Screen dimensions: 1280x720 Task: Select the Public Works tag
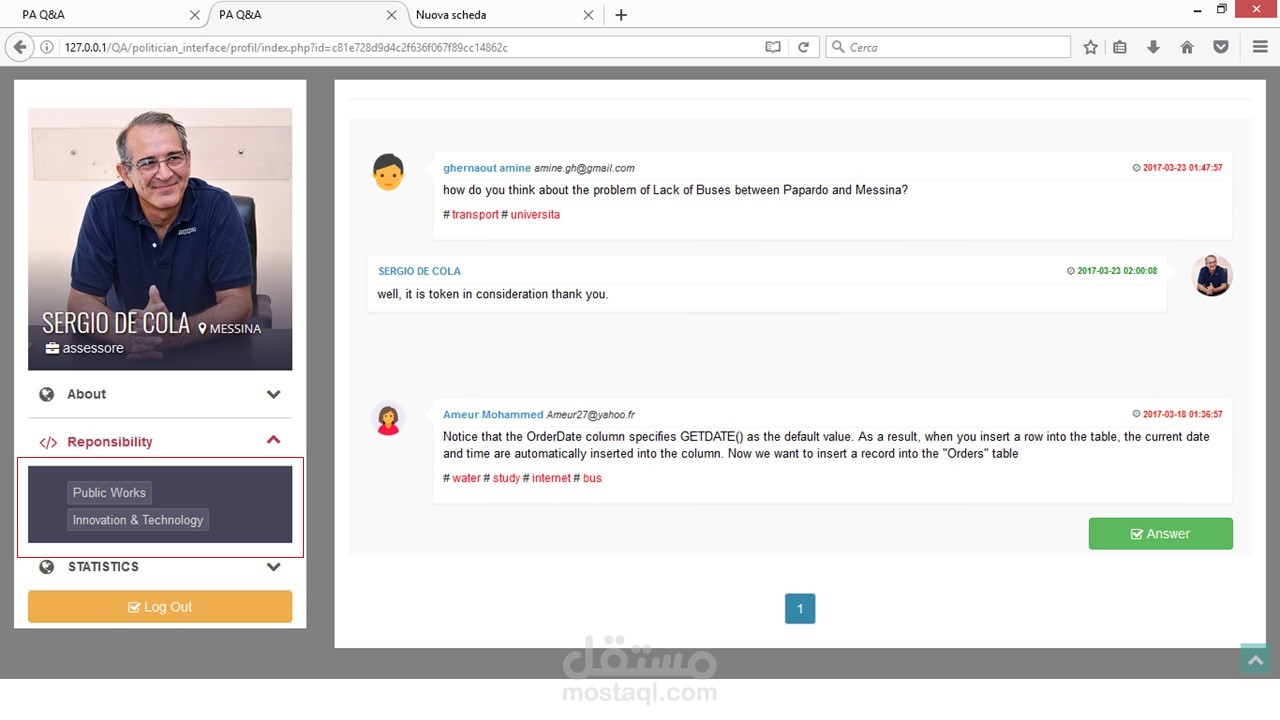click(109, 493)
